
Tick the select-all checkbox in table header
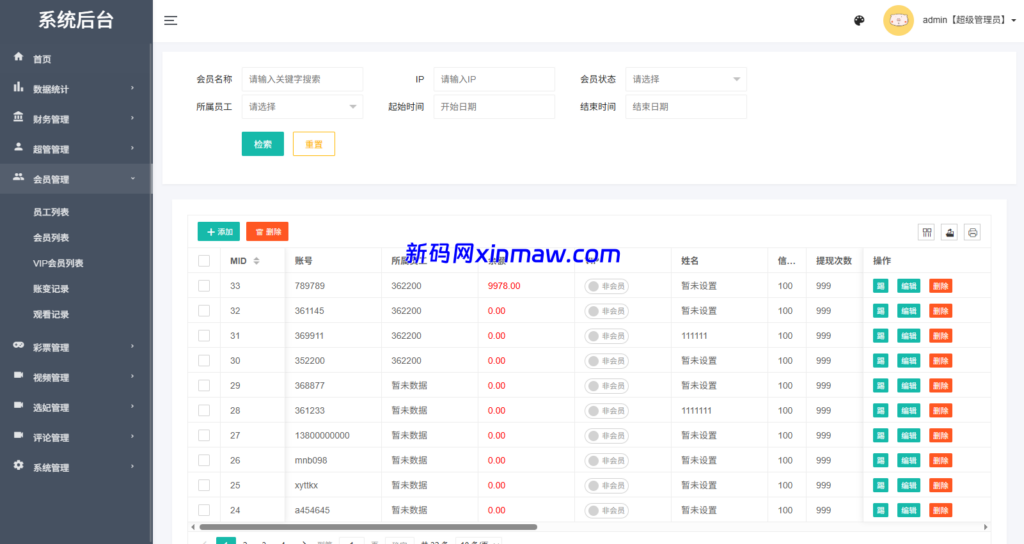pos(204,261)
